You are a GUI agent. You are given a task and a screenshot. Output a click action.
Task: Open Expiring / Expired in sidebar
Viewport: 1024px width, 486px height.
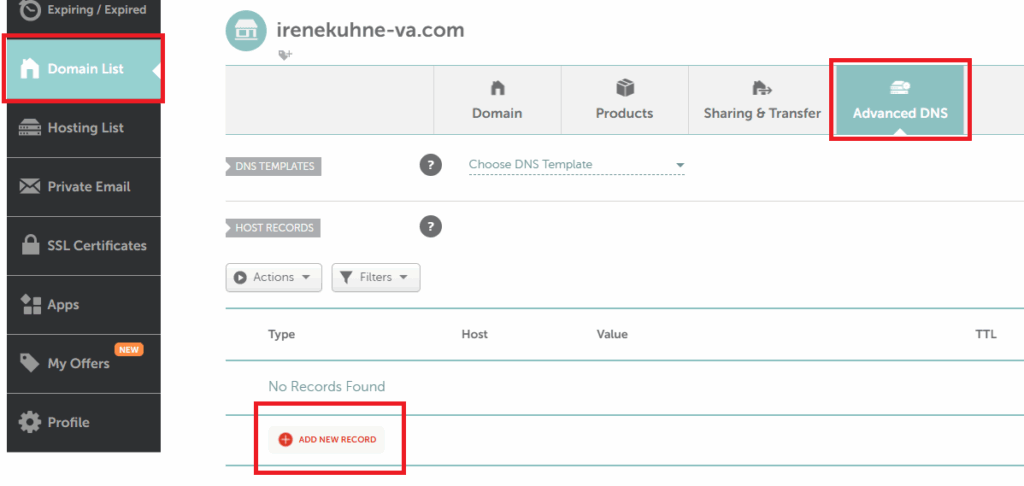(84, 11)
